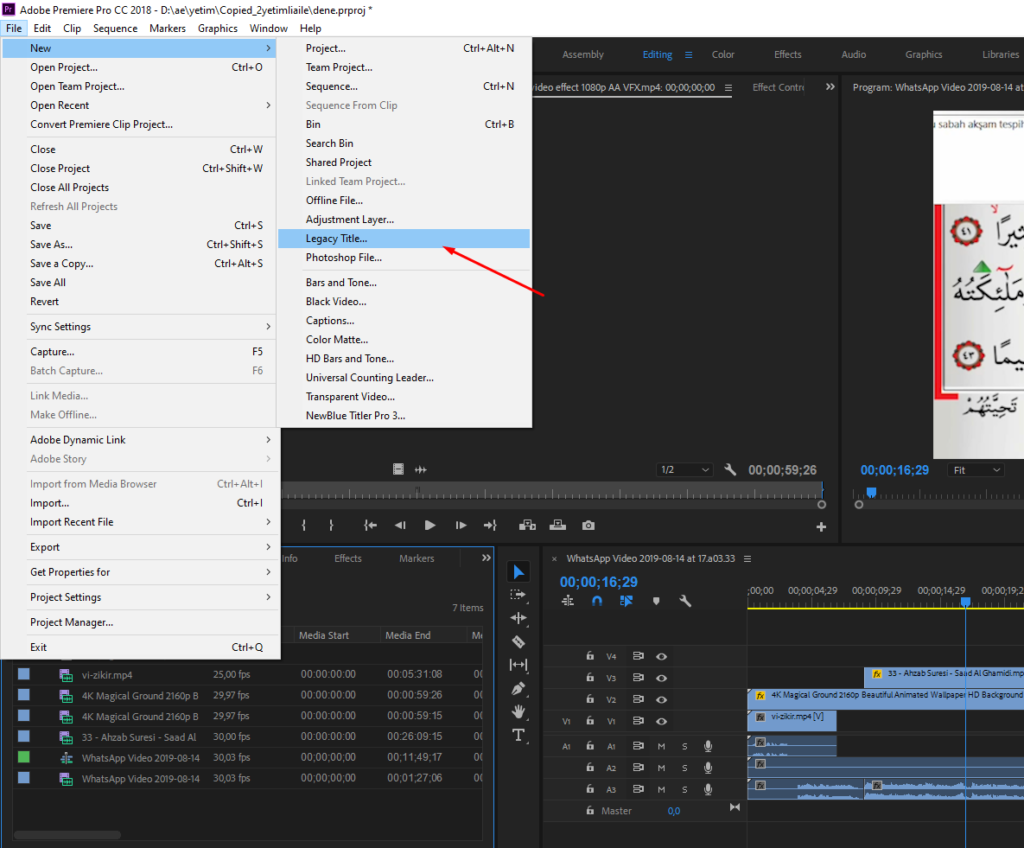The image size is (1024, 848).
Task: Hide track V4 with eye toggle
Action: click(x=662, y=657)
